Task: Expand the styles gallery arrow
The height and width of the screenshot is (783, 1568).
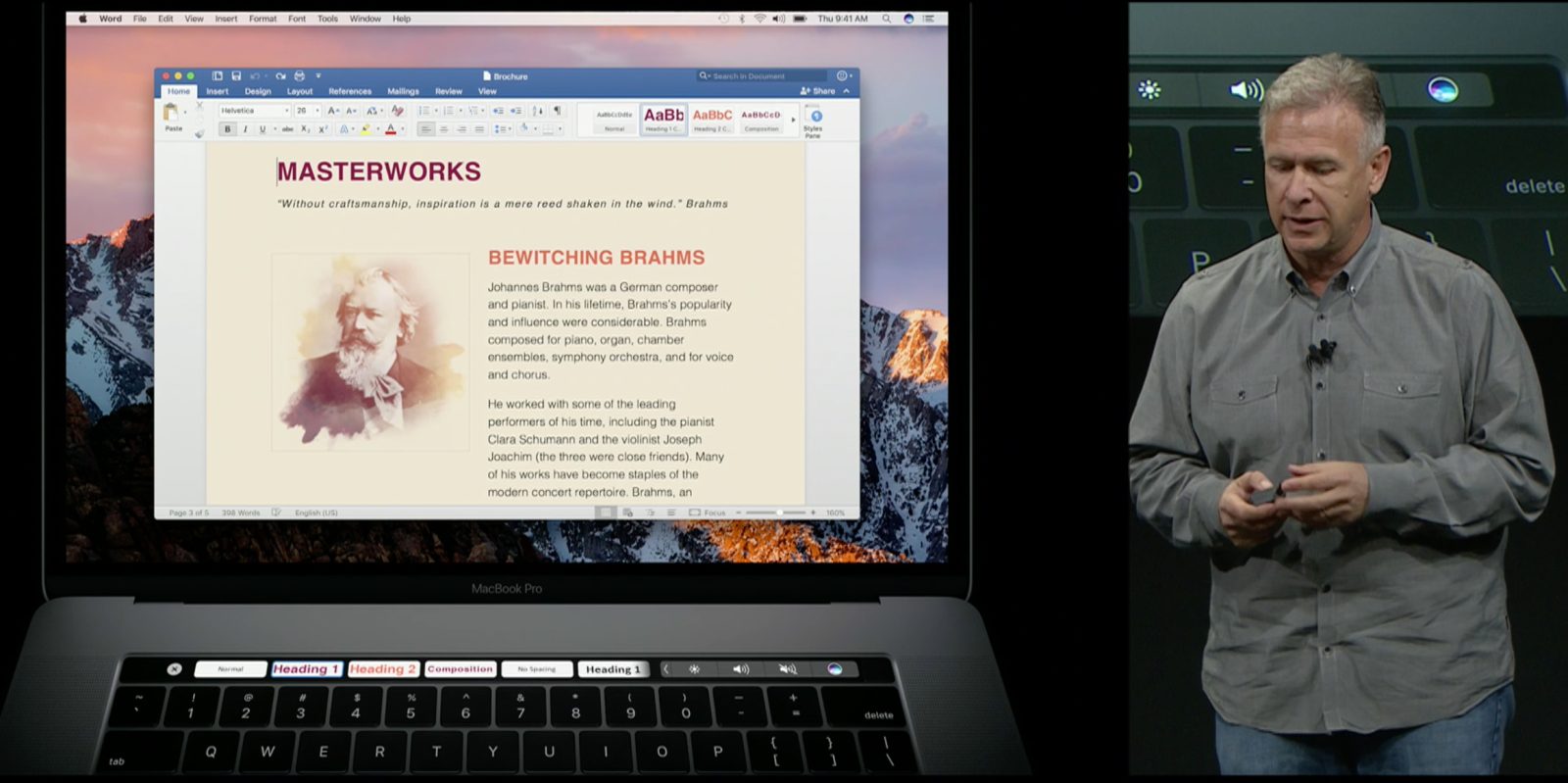Action: click(793, 120)
